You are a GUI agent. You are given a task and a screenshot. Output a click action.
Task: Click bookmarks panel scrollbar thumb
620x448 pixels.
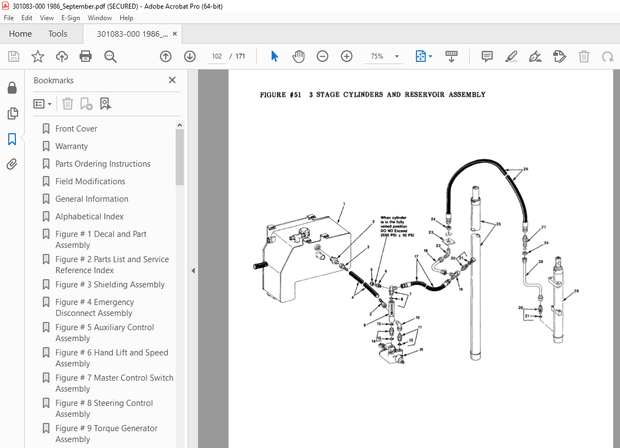pyautogui.click(x=180, y=157)
